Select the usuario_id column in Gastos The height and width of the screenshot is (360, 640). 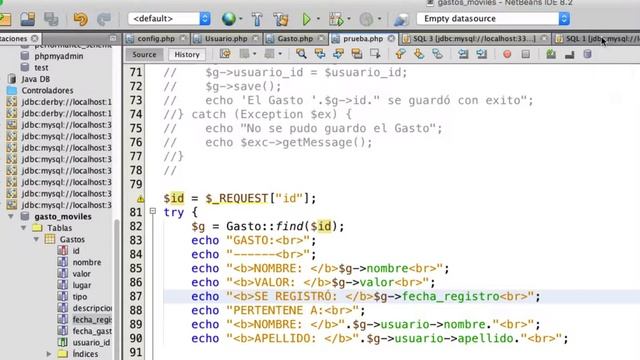click(91, 342)
